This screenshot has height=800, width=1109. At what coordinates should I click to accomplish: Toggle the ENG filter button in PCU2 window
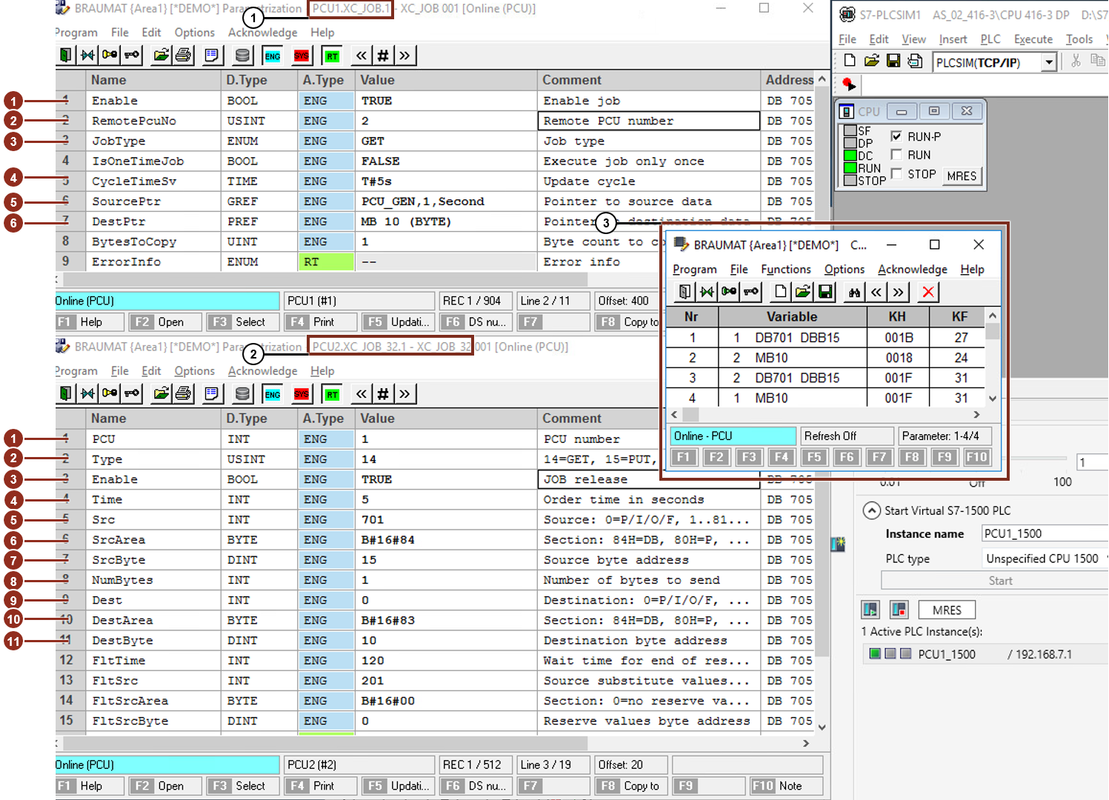tap(272, 394)
